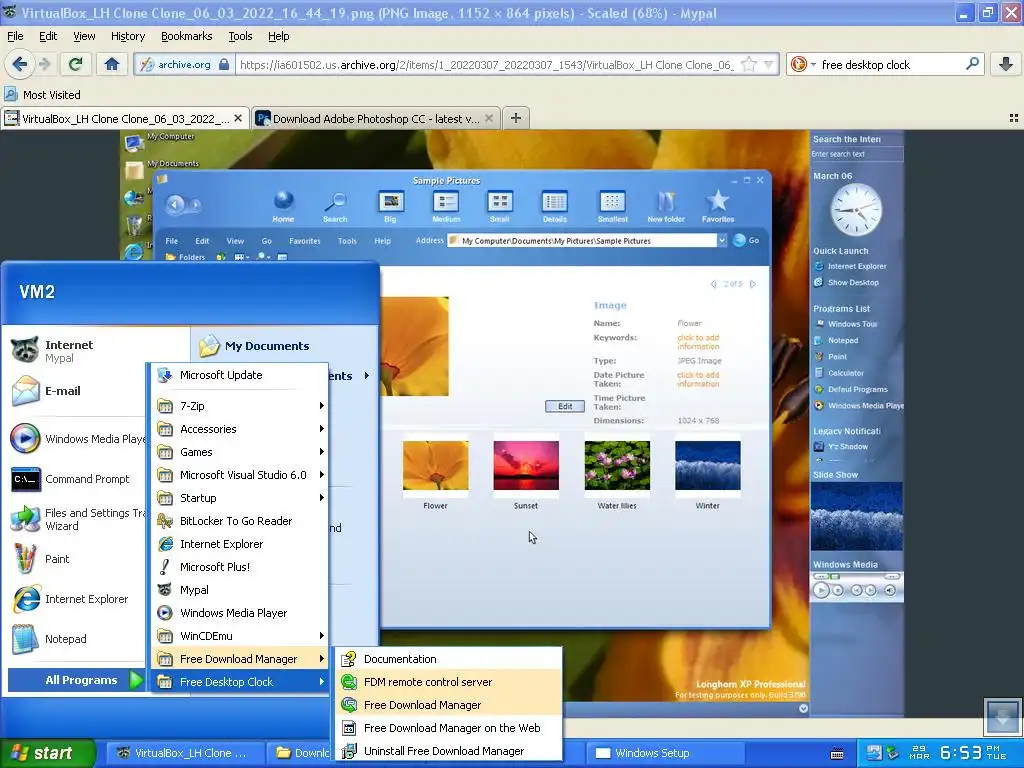Switch to Medium view in Sample Pictures
The image size is (1024, 768).
(x=446, y=206)
